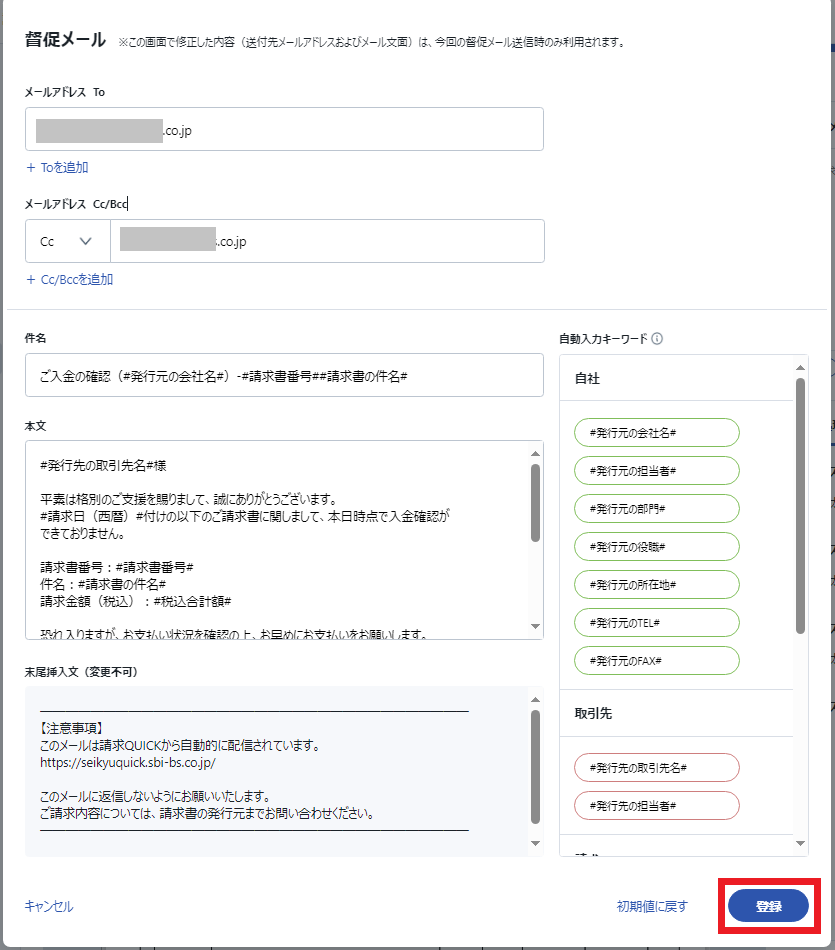Click the keyword panel scrollbar thumb
Viewport: 835px width, 950px height.
800,506
